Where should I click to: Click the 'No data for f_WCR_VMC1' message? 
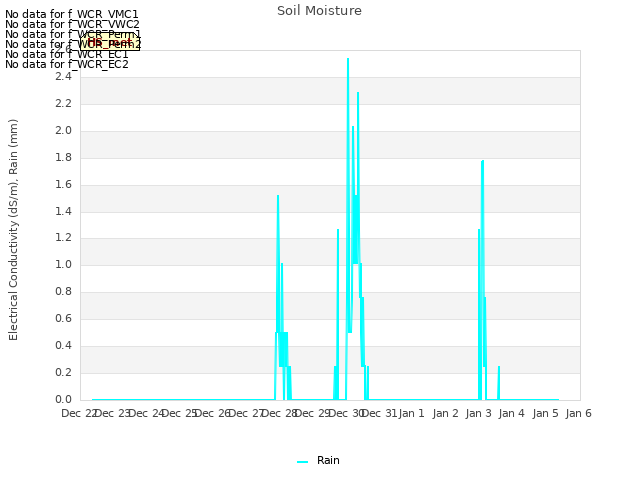point(72,14)
